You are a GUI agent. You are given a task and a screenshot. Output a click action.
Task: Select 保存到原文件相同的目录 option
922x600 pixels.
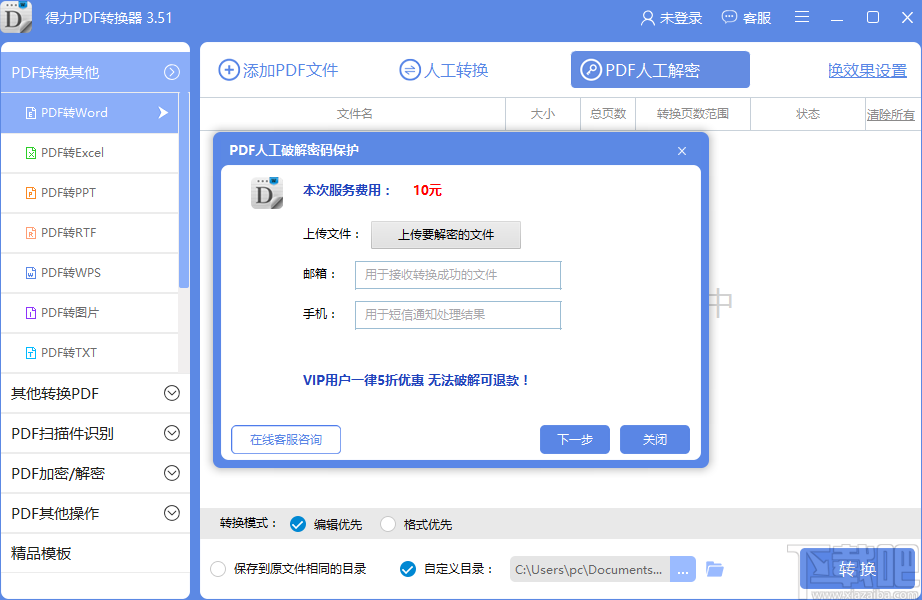(217, 568)
